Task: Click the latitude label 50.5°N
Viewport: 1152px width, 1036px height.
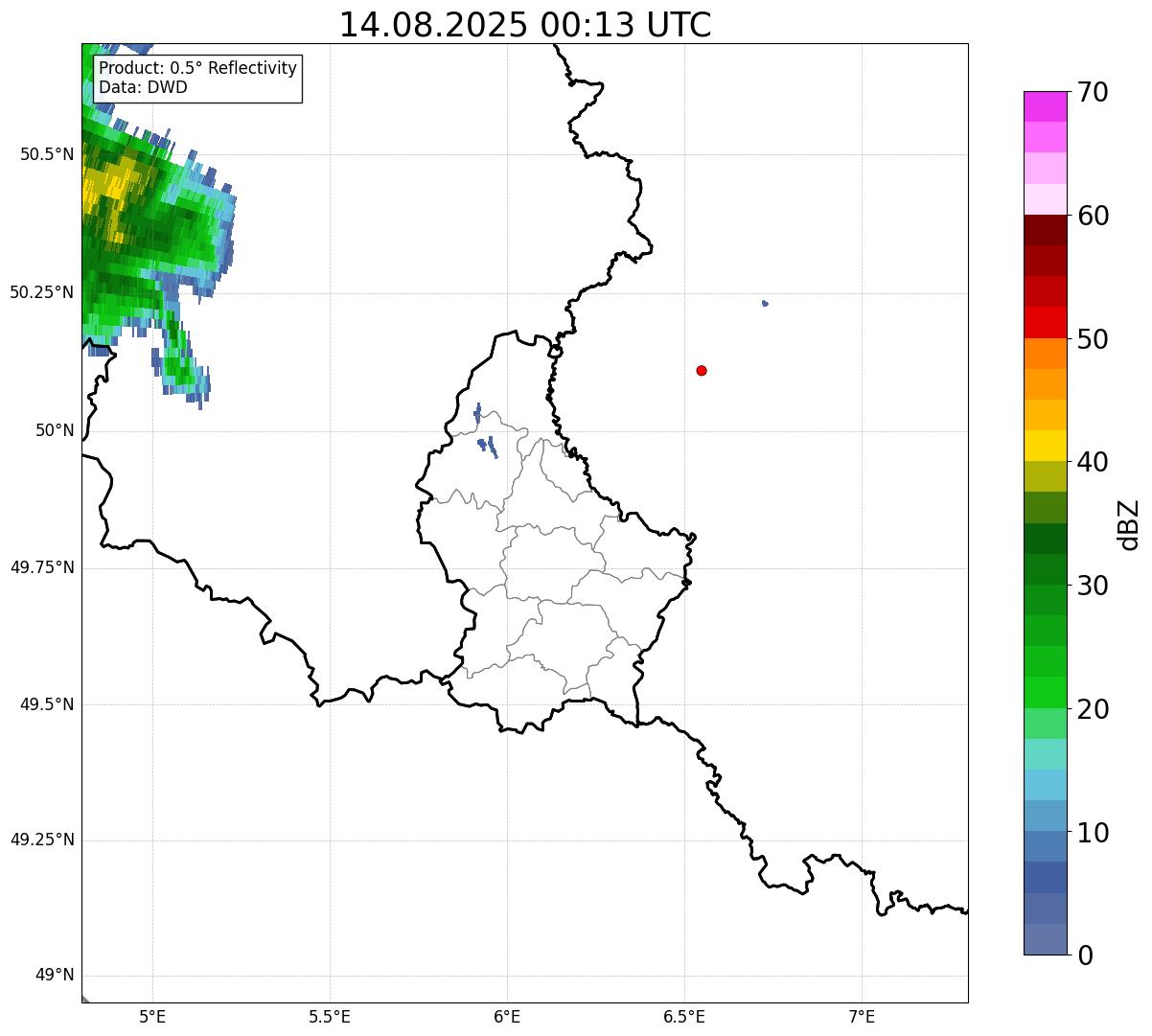Action: 47,155
